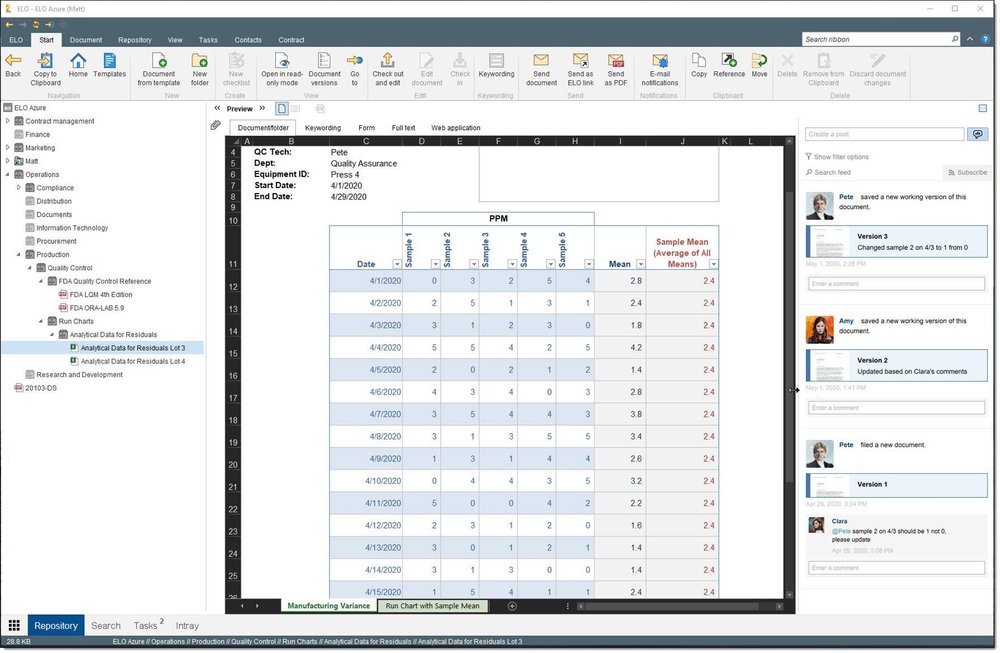Screen dimensions: 1000x653
Task: Click horizontal scrollbar of spreadsheet
Action: pyautogui.click(x=672, y=606)
